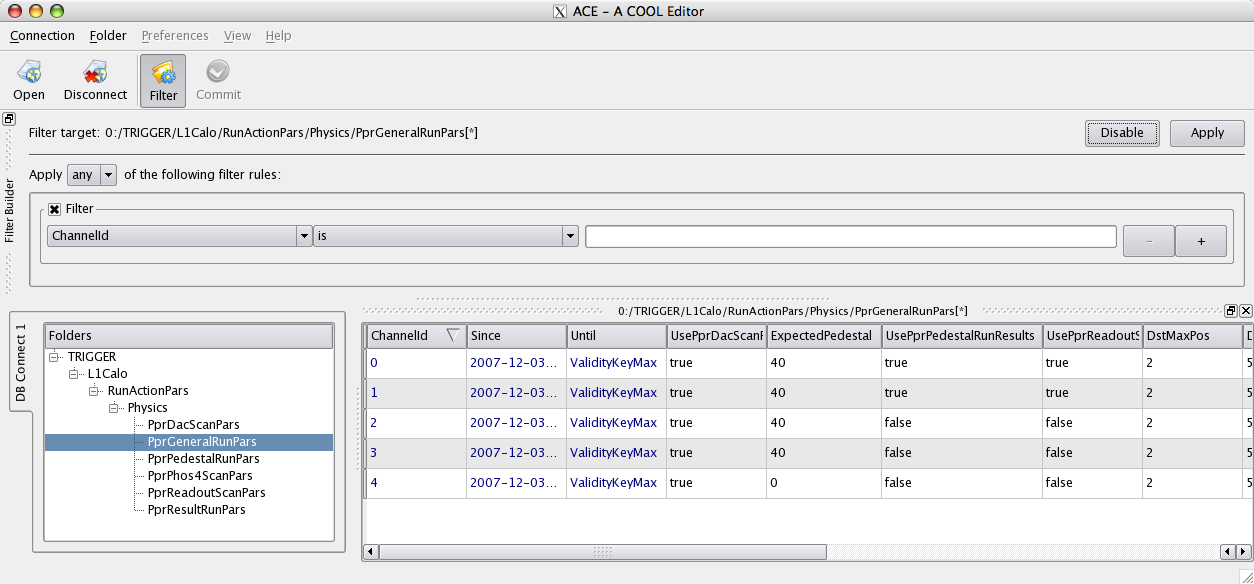Open the Connection menu

(x=42, y=36)
